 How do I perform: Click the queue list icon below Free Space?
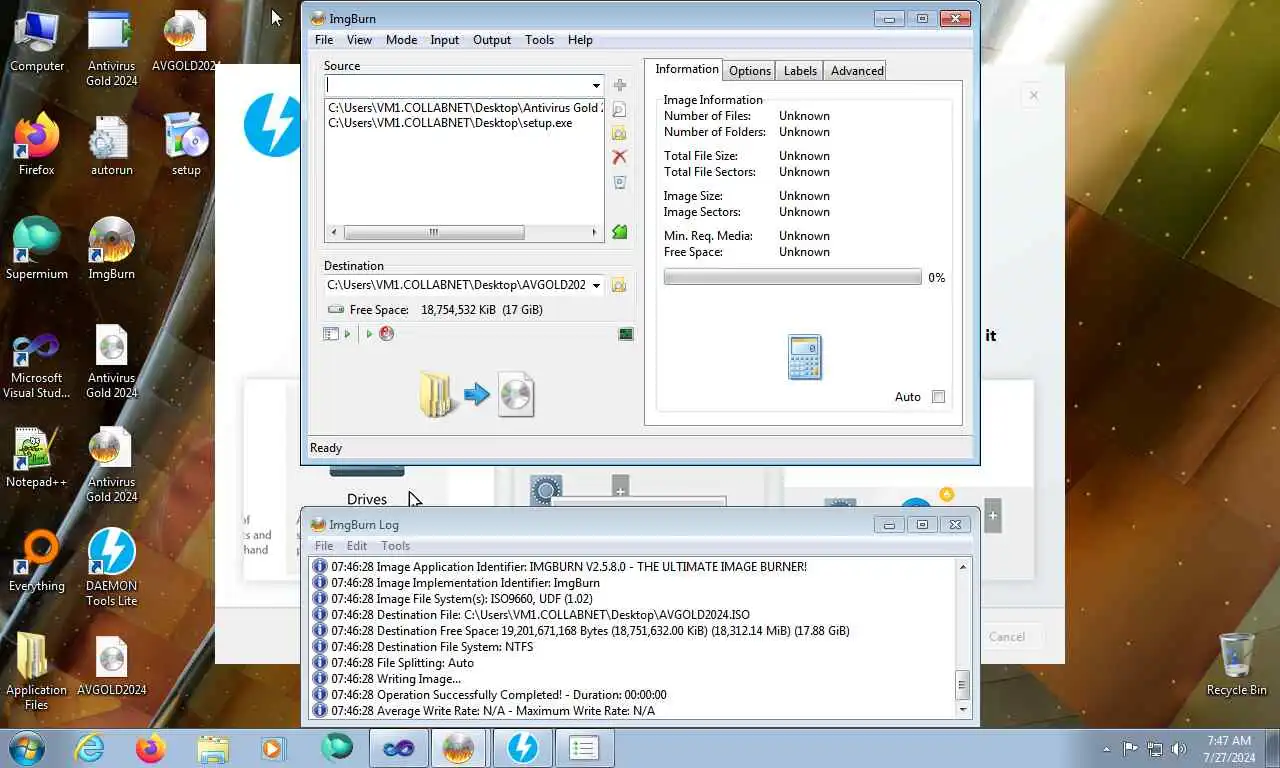click(x=331, y=334)
